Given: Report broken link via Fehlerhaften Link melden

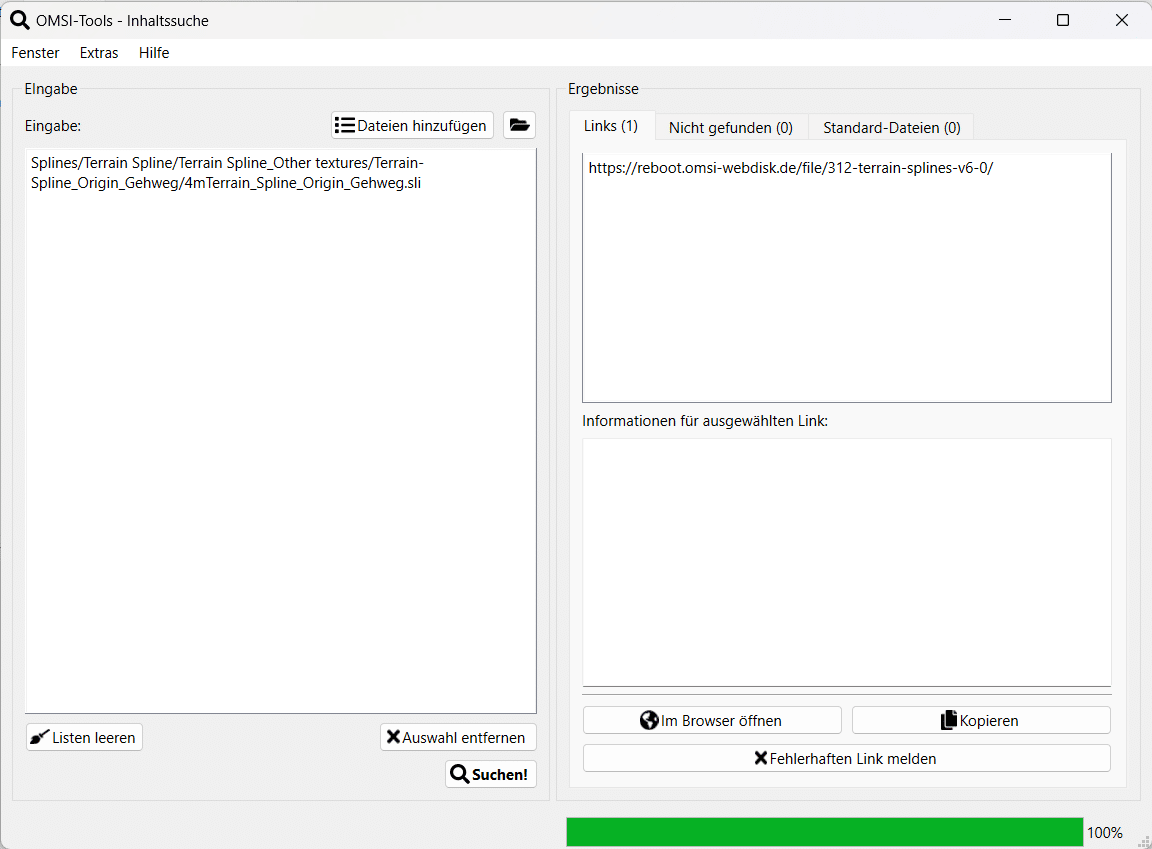Looking at the screenshot, I should 846,758.
